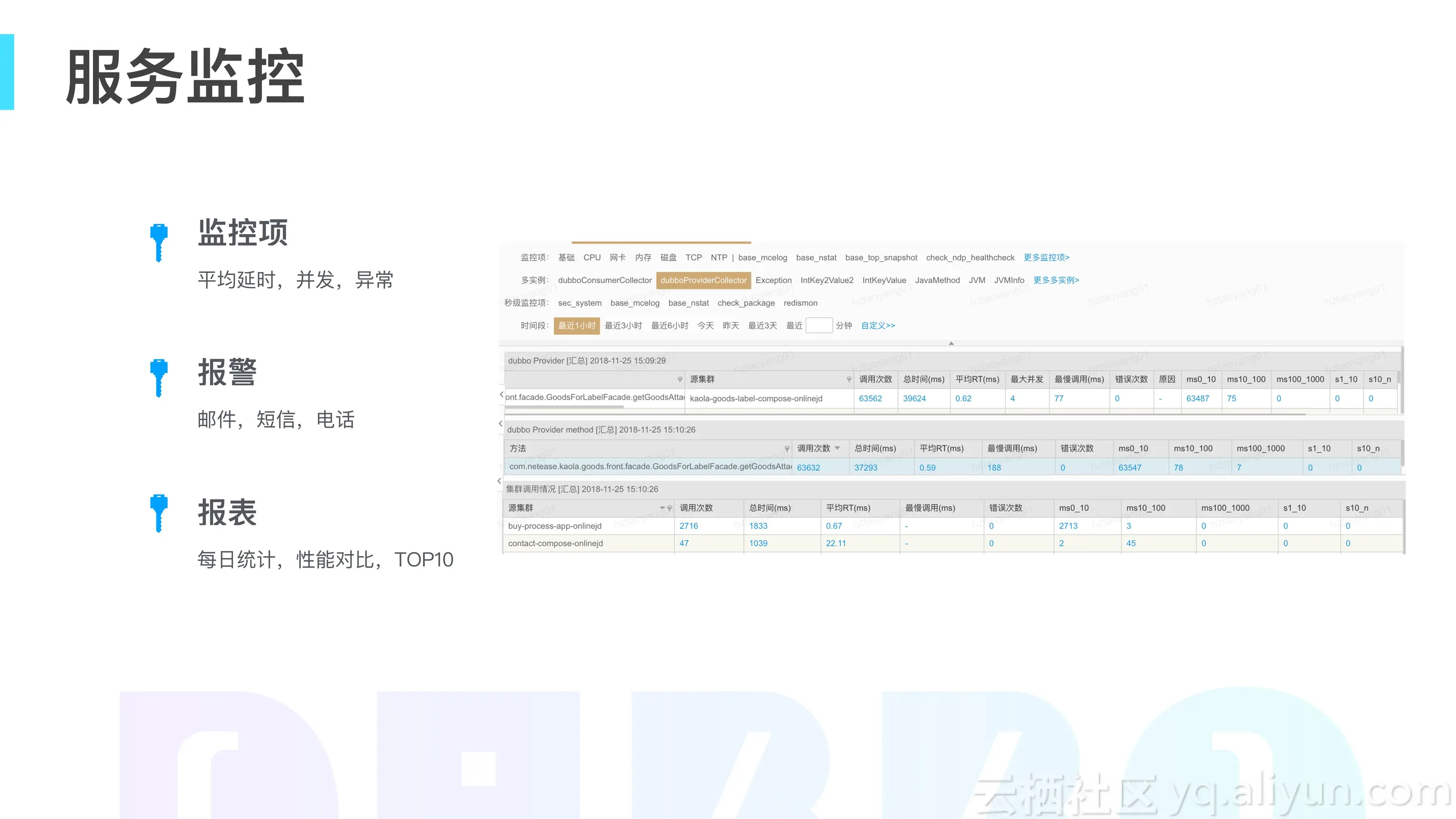Click the minutes input field after 最近
Image resolution: width=1456 pixels, height=819 pixels.
tap(819, 325)
